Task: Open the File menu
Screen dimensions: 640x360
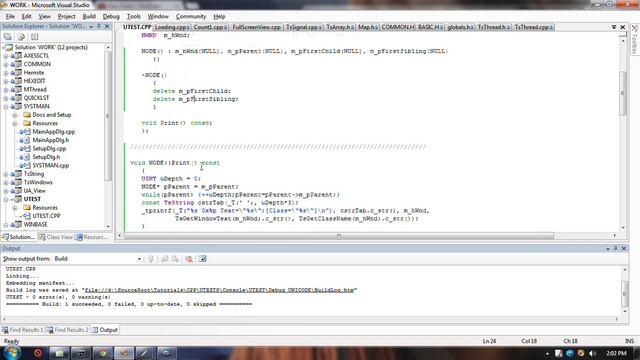Action: tap(10, 17)
